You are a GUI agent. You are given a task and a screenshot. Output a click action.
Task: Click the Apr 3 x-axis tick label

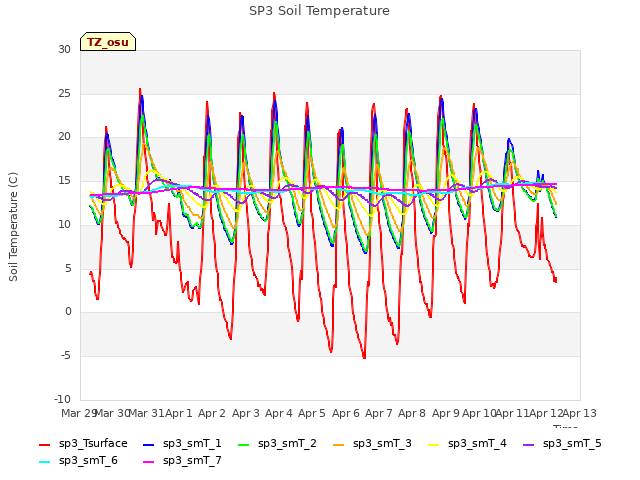tap(246, 413)
